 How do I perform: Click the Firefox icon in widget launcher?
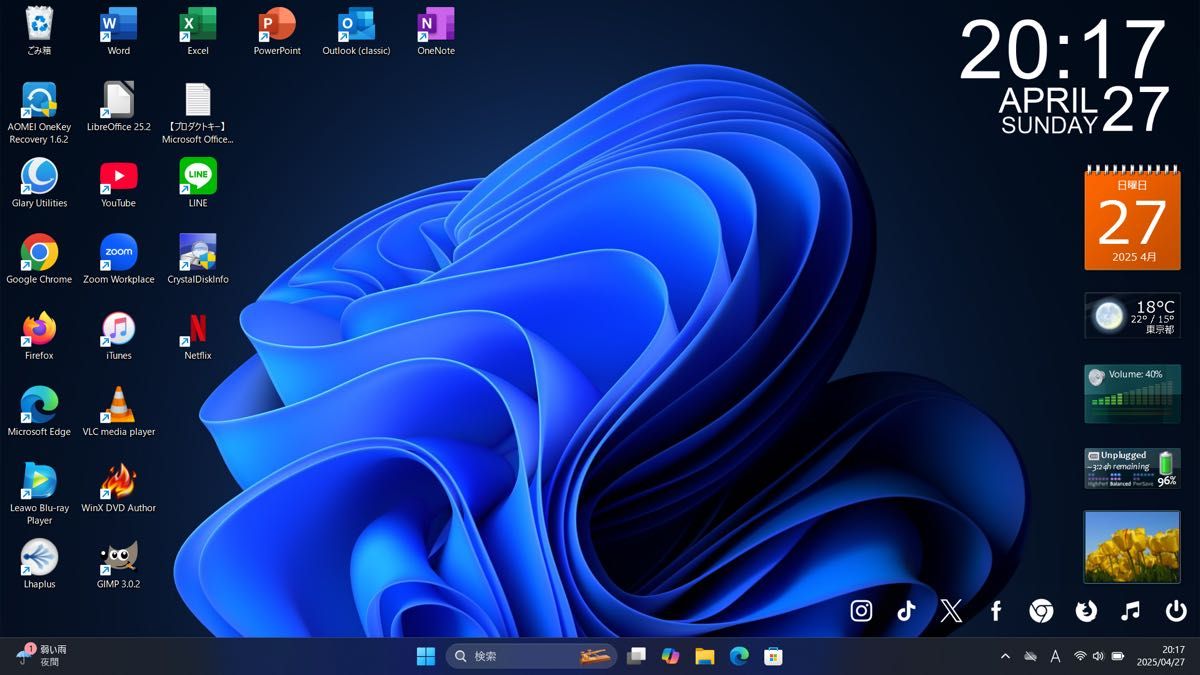click(x=1086, y=611)
